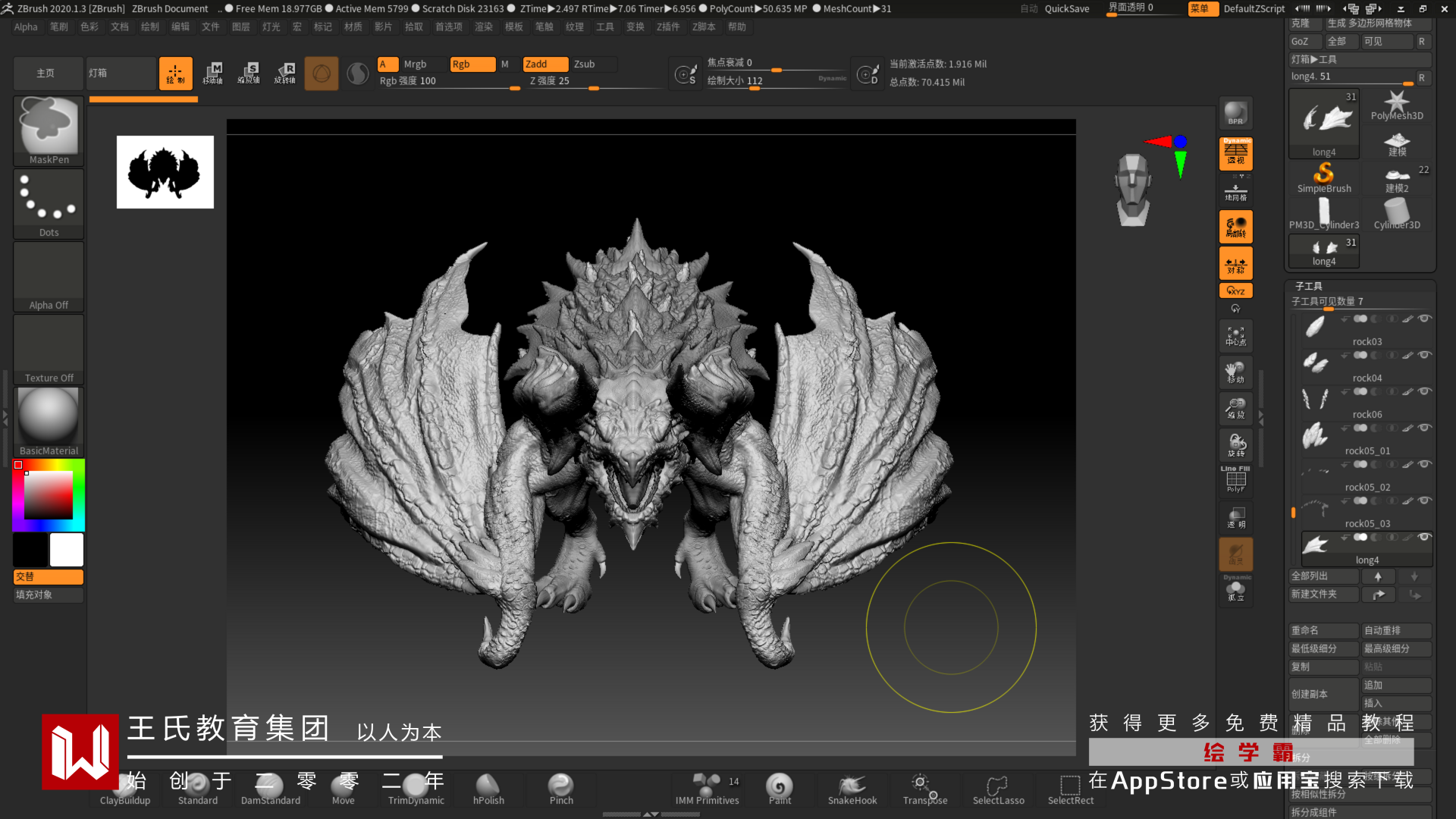Click the BPR render button
The width and height of the screenshot is (1456, 819).
pos(1235,114)
